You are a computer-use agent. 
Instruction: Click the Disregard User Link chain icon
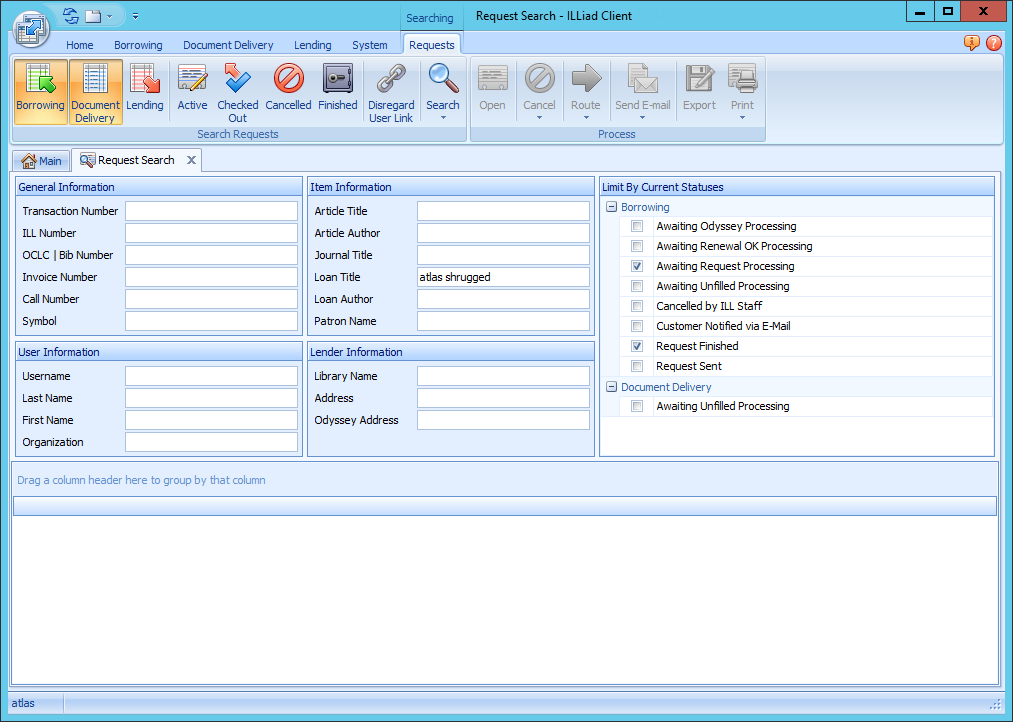(x=390, y=80)
